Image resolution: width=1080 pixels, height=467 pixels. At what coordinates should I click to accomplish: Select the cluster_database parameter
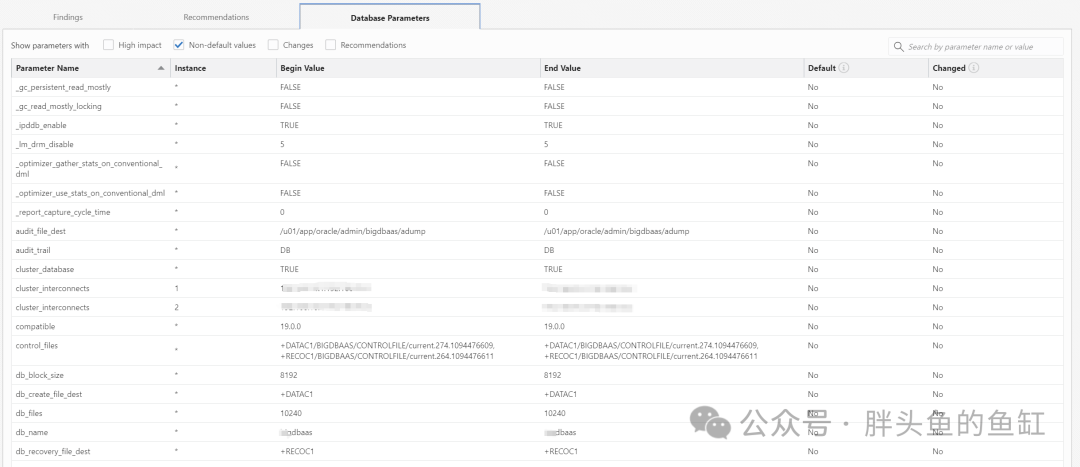tap(45, 269)
